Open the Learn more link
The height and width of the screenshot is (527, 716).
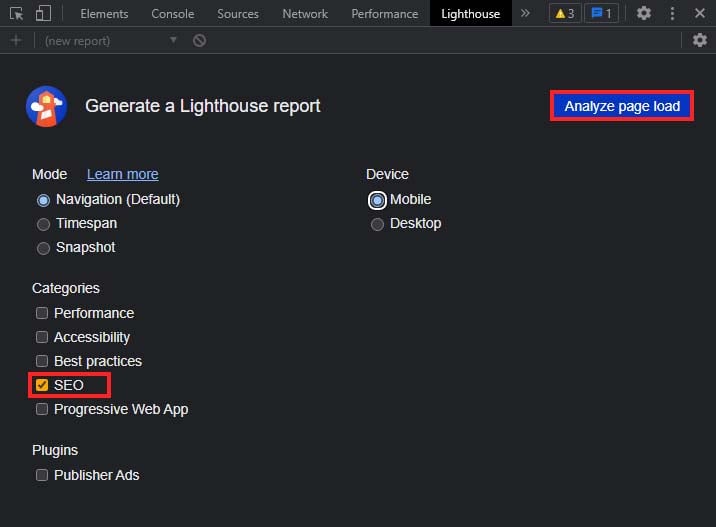coord(123,174)
